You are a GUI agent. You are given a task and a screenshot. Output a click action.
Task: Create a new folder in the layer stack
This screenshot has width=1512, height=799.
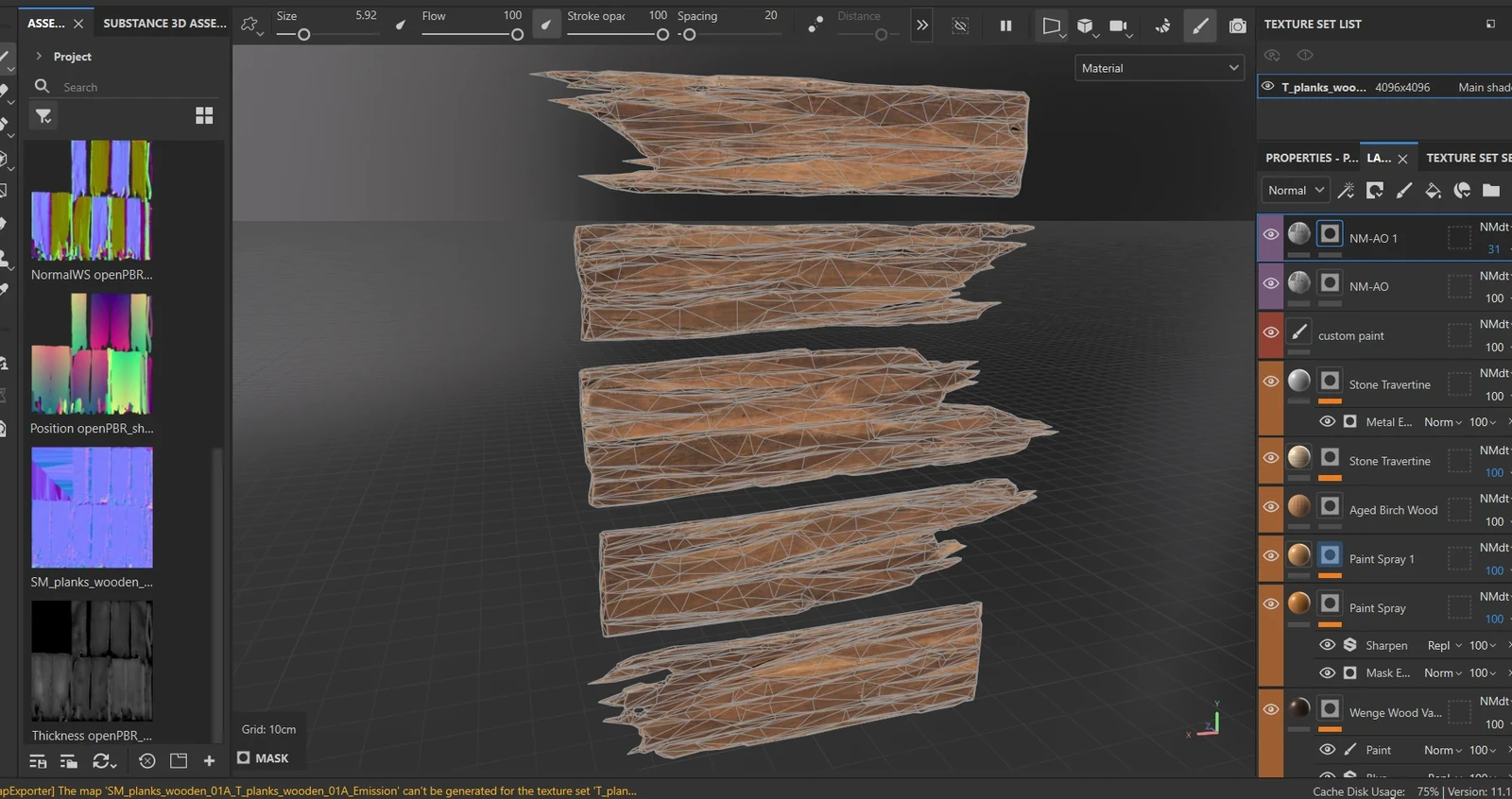1491,191
